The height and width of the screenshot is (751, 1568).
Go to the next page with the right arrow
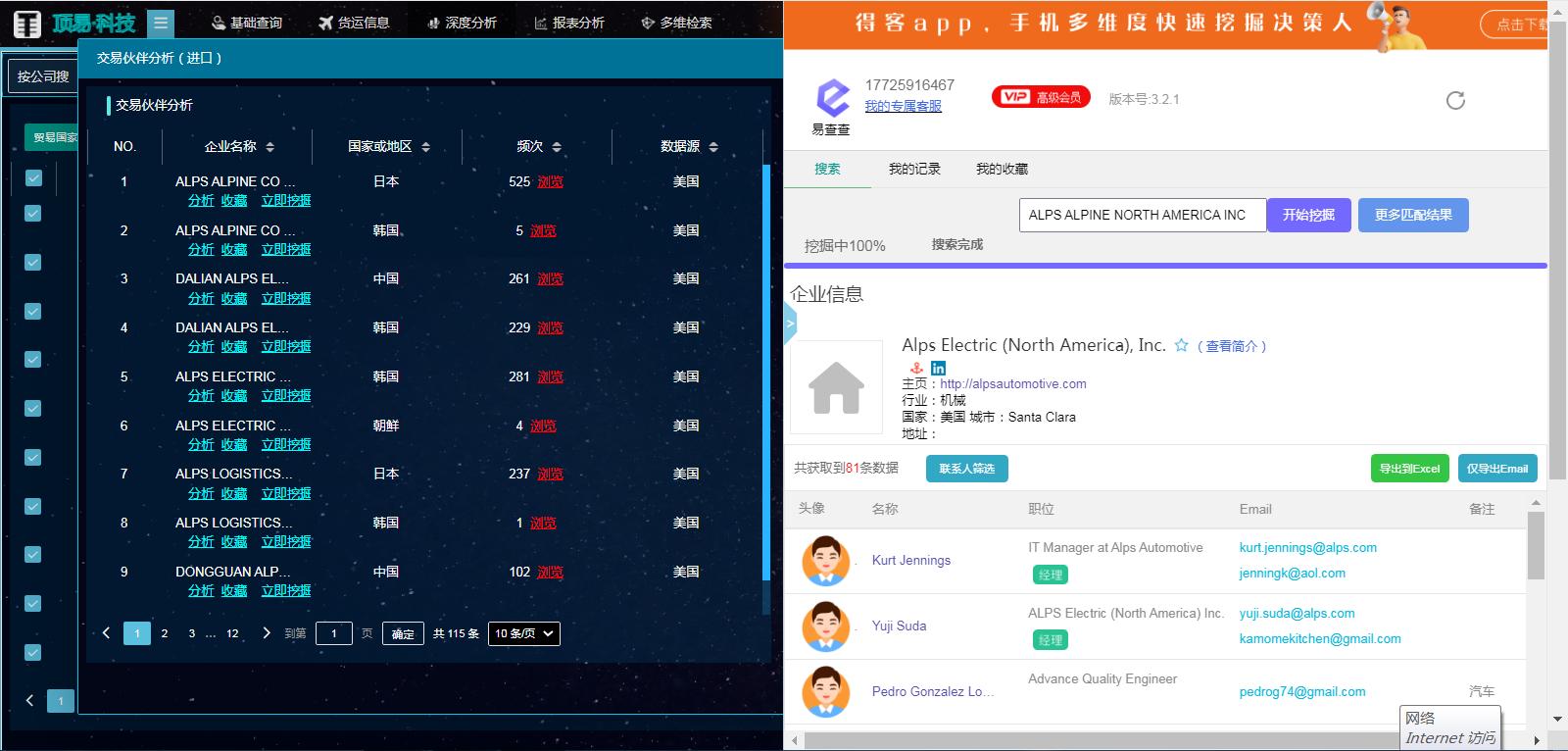[x=267, y=633]
